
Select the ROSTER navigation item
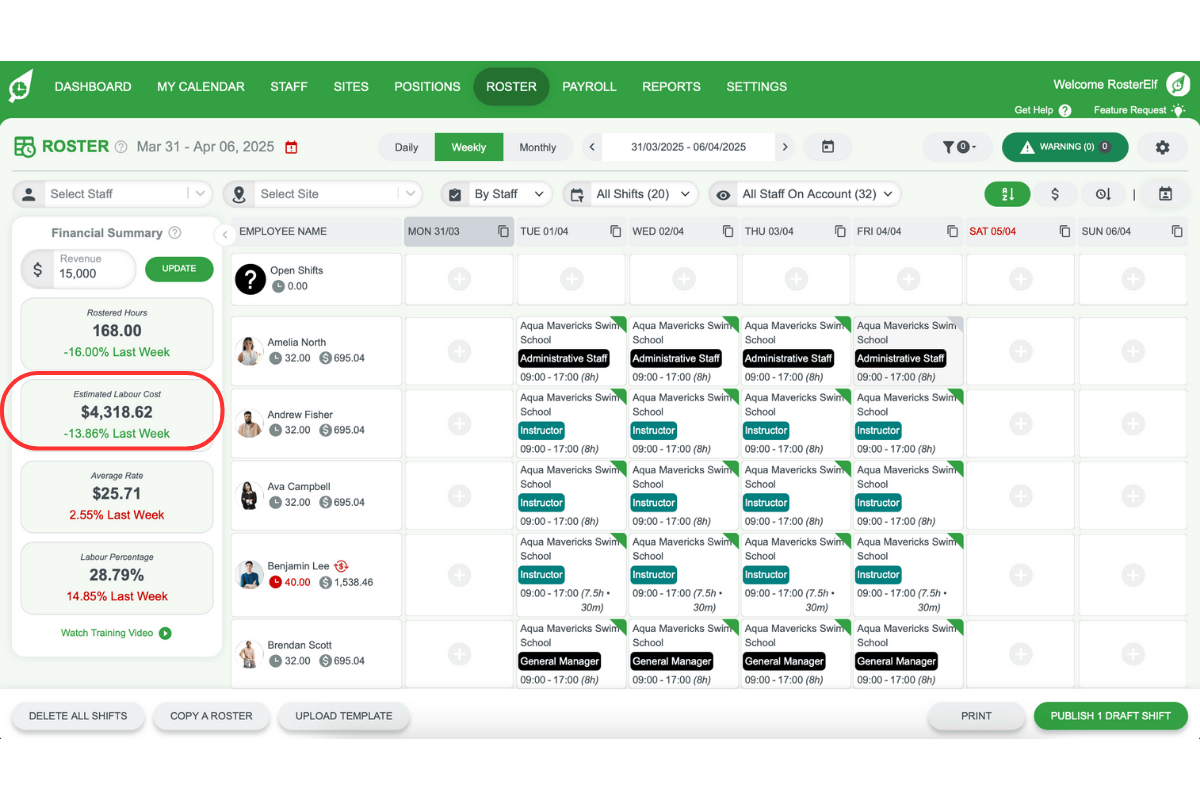click(511, 86)
